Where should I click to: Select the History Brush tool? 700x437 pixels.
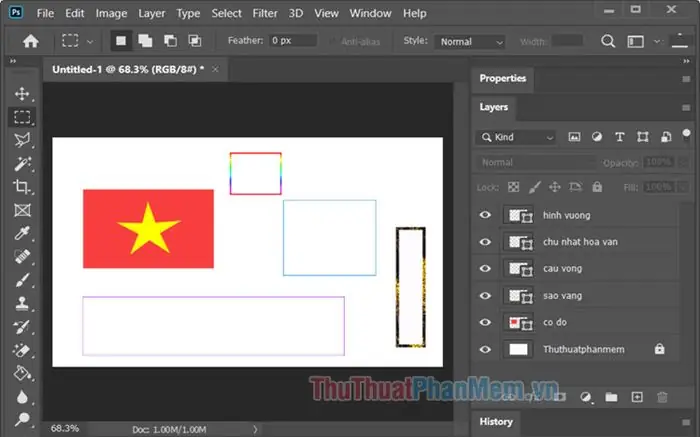[22, 327]
